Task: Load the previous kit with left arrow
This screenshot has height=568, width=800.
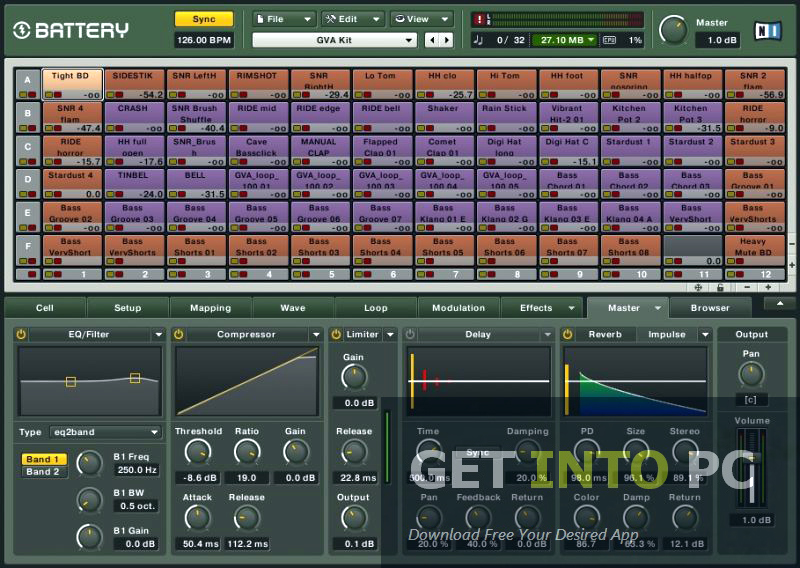Action: (x=432, y=40)
